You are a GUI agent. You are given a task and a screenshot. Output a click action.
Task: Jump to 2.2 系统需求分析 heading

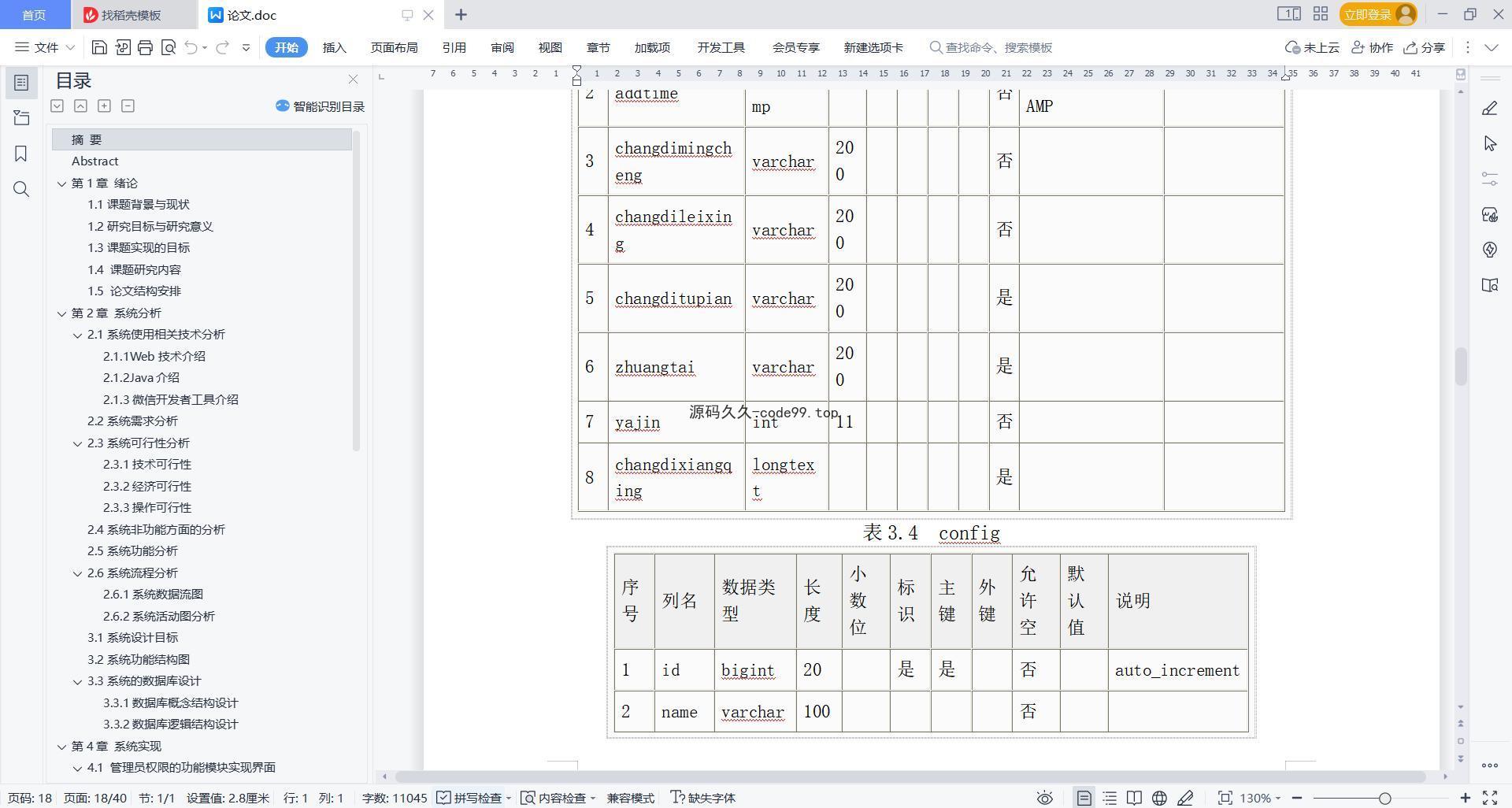click(132, 421)
